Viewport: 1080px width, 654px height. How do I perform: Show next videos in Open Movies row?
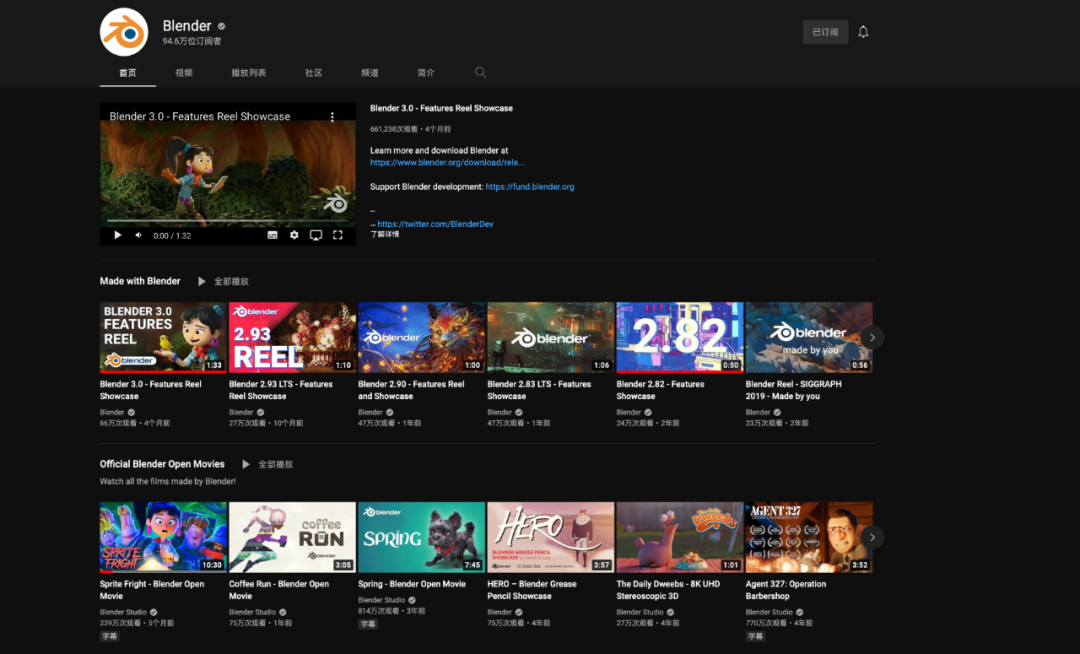coord(872,537)
